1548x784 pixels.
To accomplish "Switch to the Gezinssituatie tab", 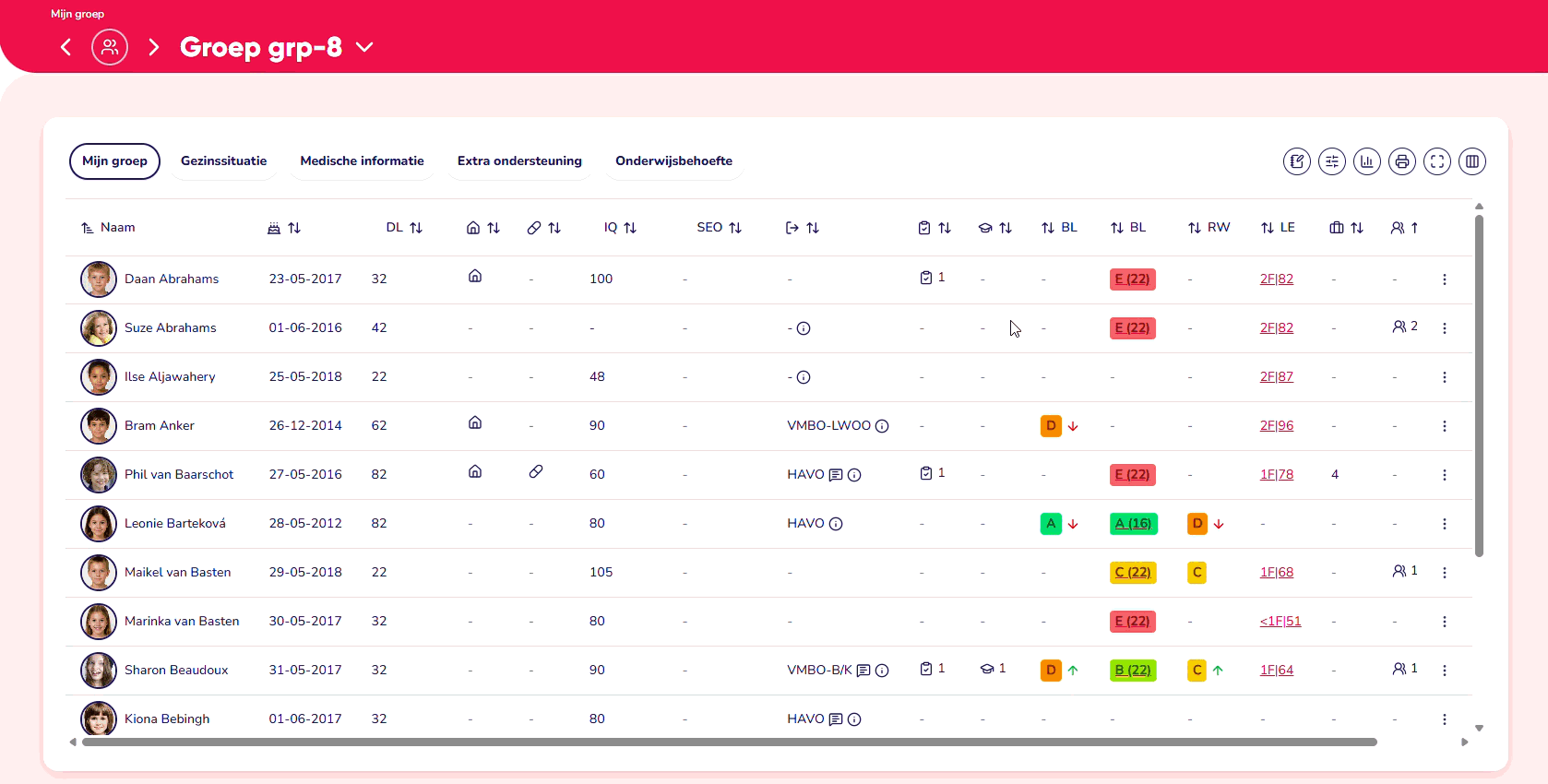I will tap(223, 160).
